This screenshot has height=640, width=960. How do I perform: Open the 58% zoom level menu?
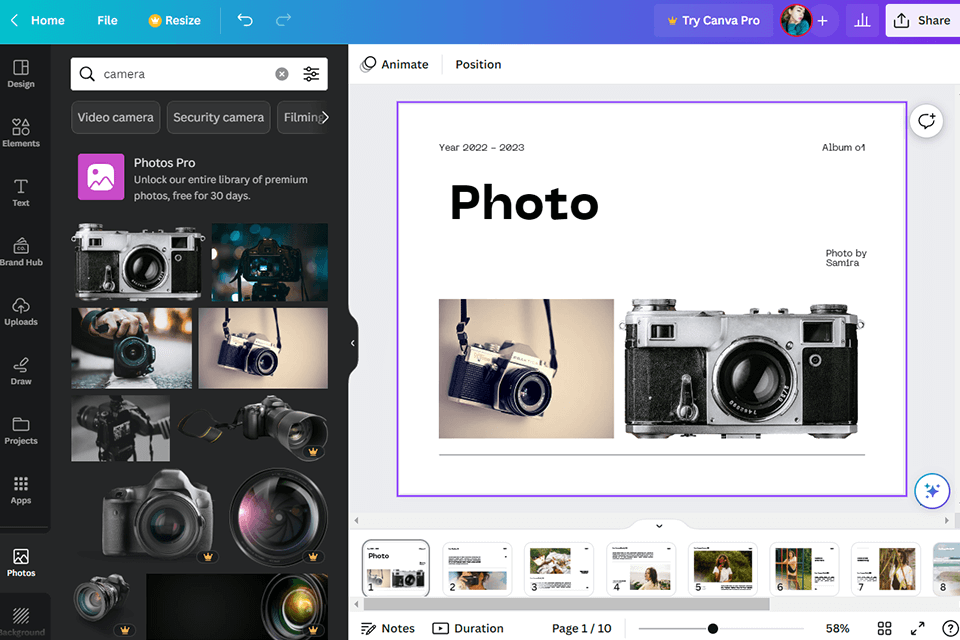tap(837, 628)
